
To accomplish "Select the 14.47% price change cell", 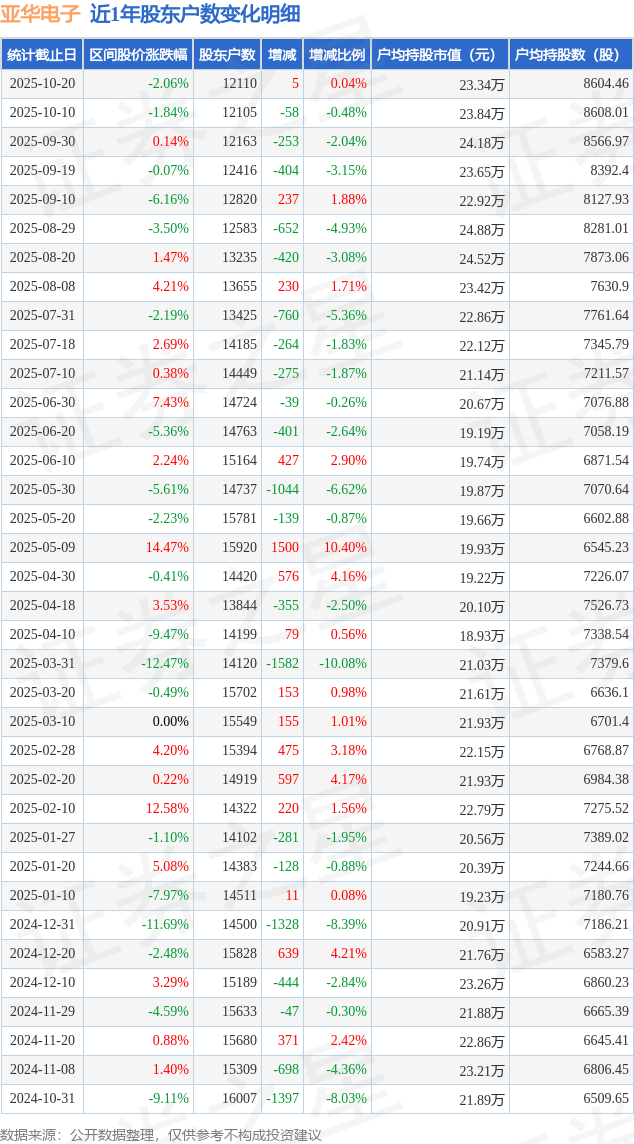I will 167,548.
